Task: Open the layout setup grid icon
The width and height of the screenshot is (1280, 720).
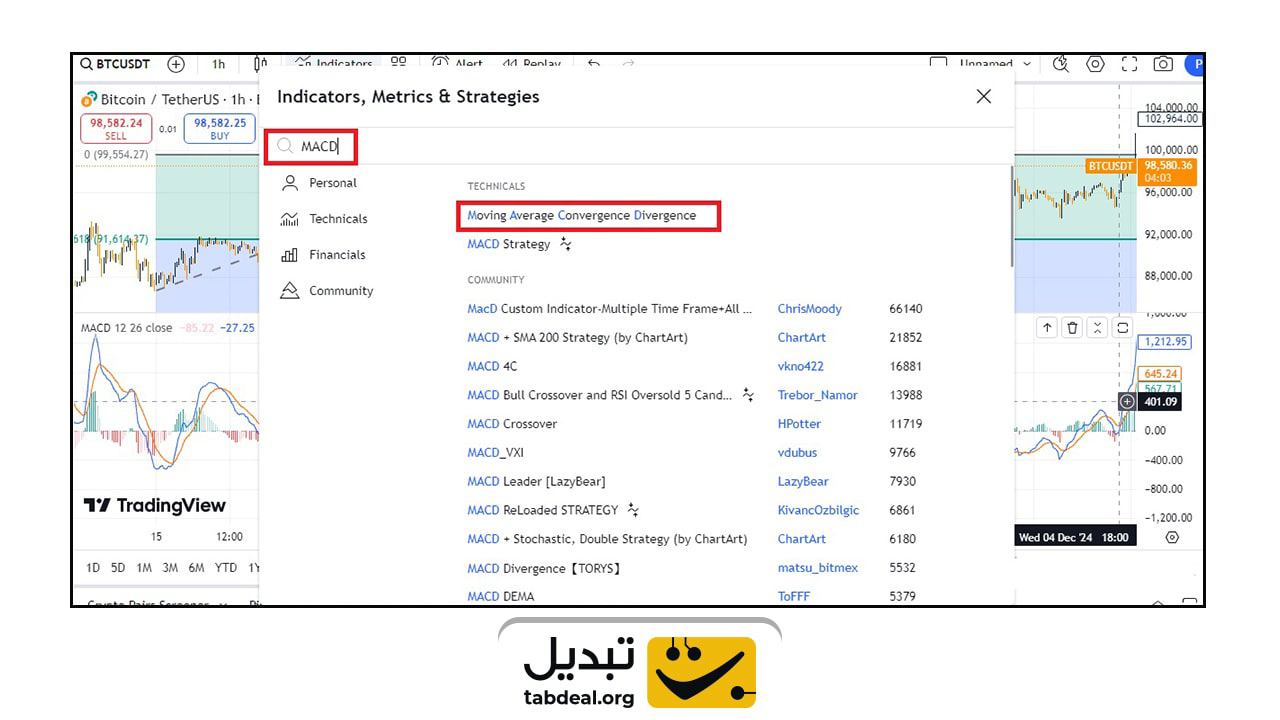Action: (x=399, y=62)
